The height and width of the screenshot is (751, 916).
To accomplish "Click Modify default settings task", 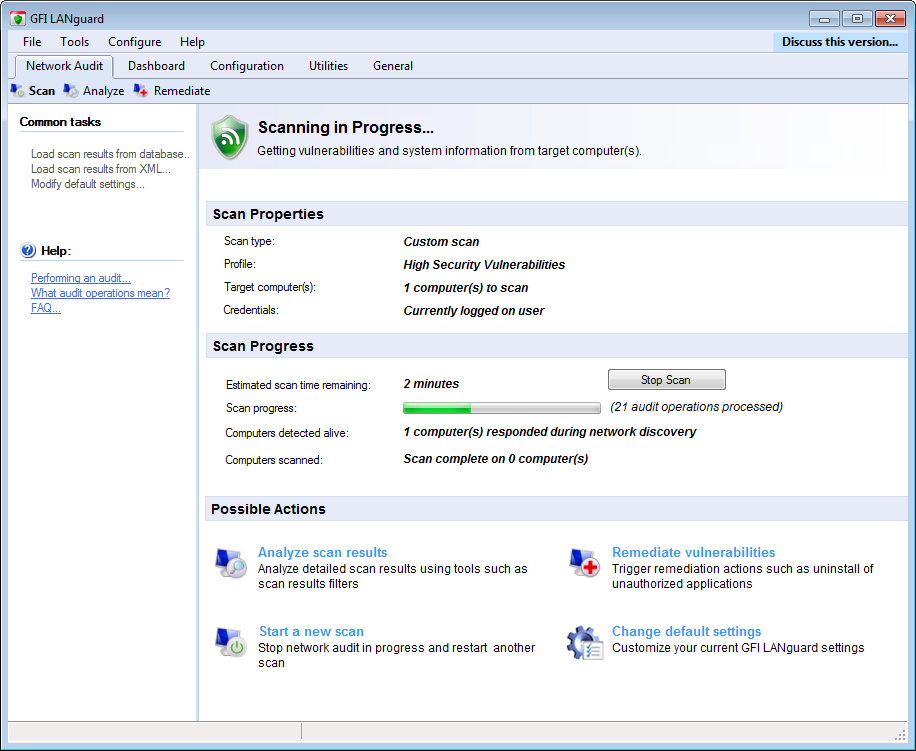I will 88,185.
